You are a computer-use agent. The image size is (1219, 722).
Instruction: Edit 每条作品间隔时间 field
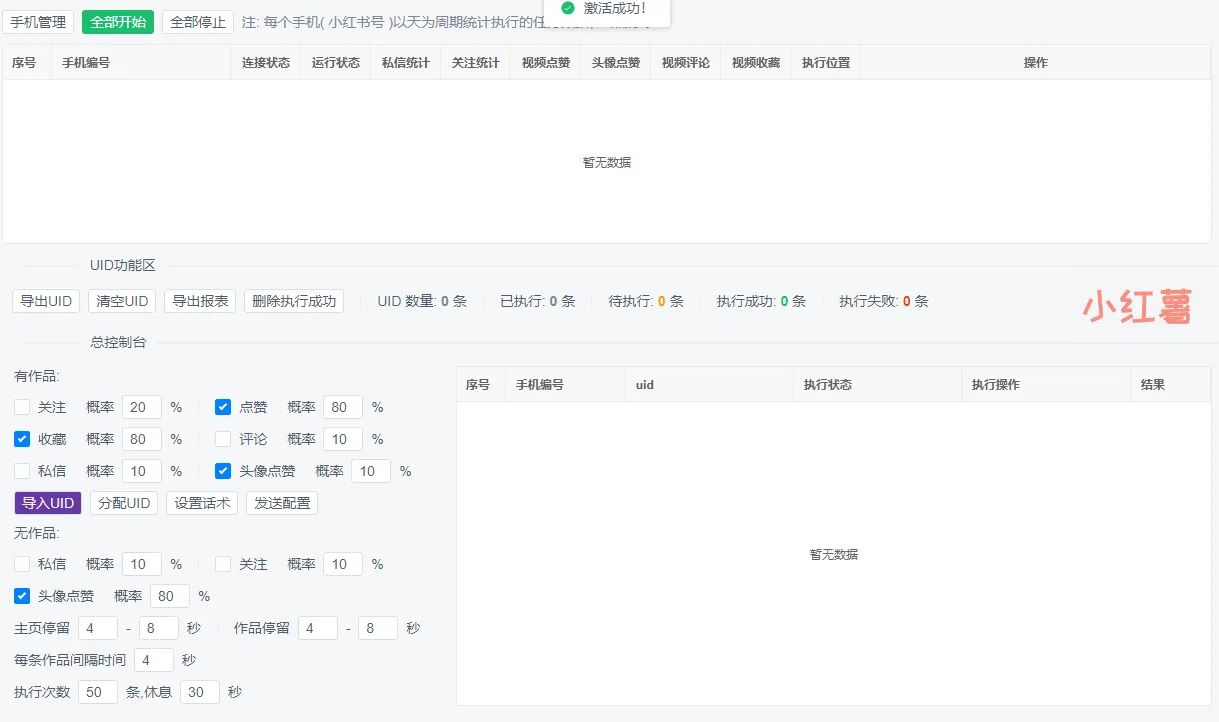(154, 660)
